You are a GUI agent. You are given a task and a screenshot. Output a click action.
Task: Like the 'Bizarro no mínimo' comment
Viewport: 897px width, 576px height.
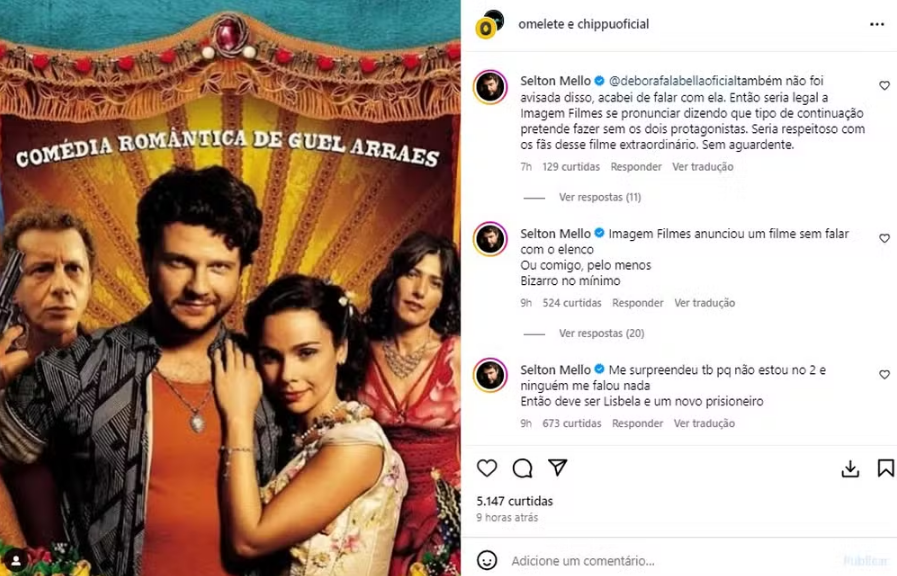tap(884, 239)
